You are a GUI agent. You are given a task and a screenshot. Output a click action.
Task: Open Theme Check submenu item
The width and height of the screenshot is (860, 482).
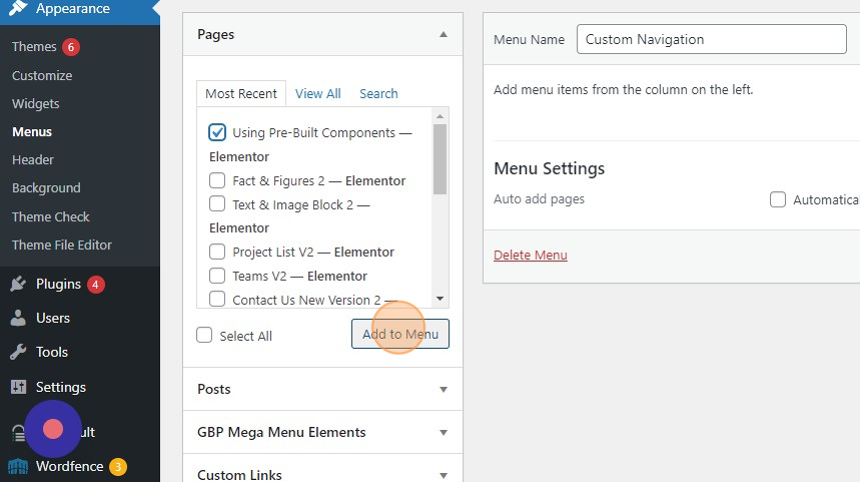point(50,217)
